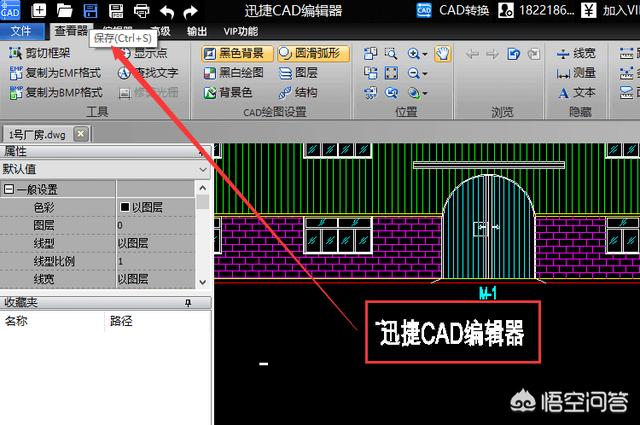This screenshot has width=640, height=425.
Task: Select the 剪切框架 tool
Action: [39, 53]
